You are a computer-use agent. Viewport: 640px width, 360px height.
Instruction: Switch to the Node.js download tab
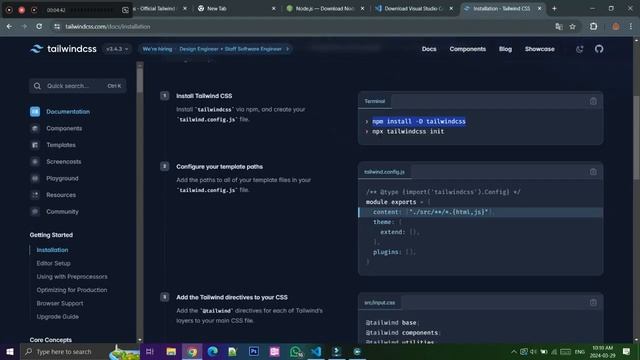click(x=324, y=9)
